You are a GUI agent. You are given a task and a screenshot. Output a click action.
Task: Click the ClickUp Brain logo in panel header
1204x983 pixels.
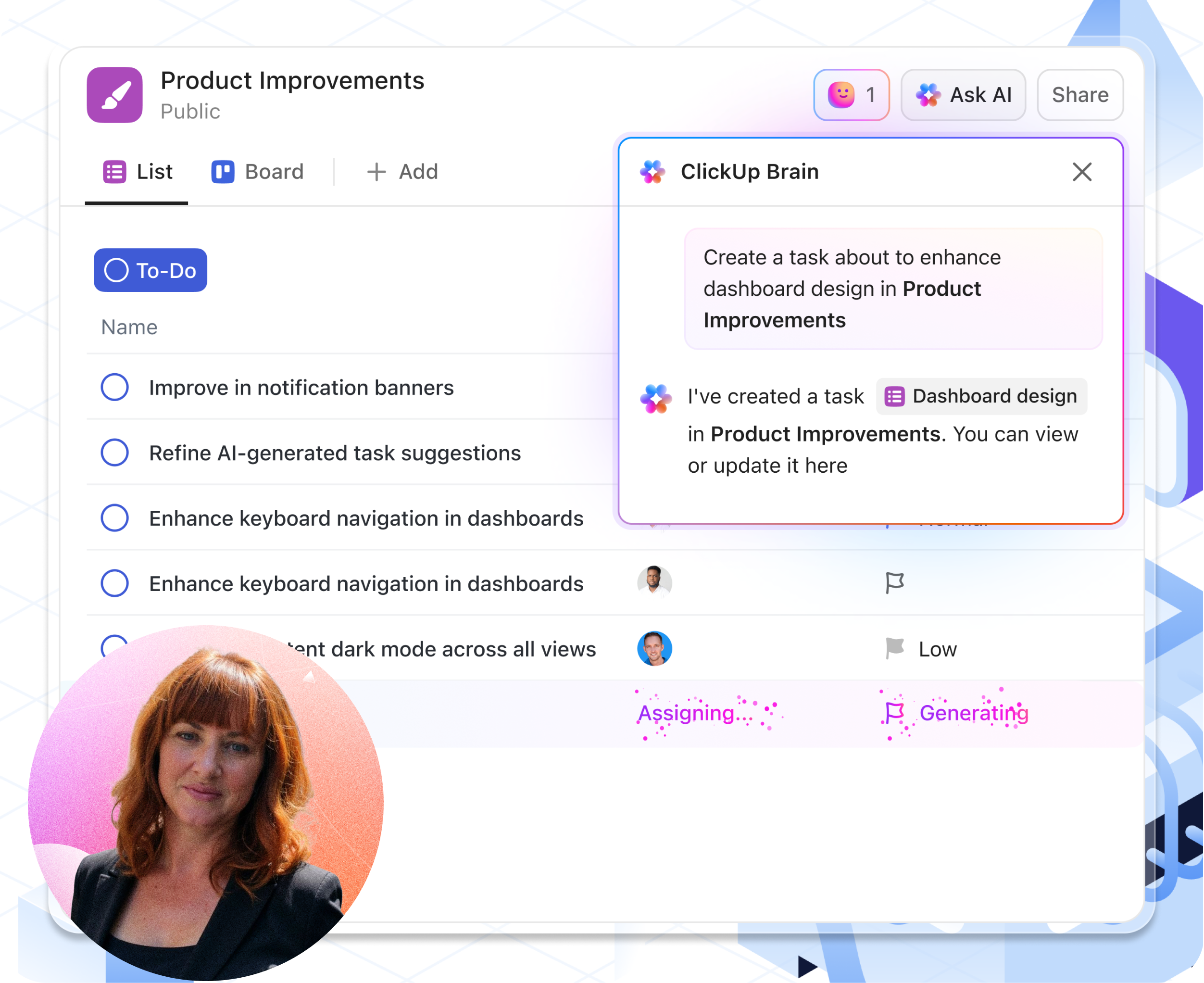(x=652, y=172)
